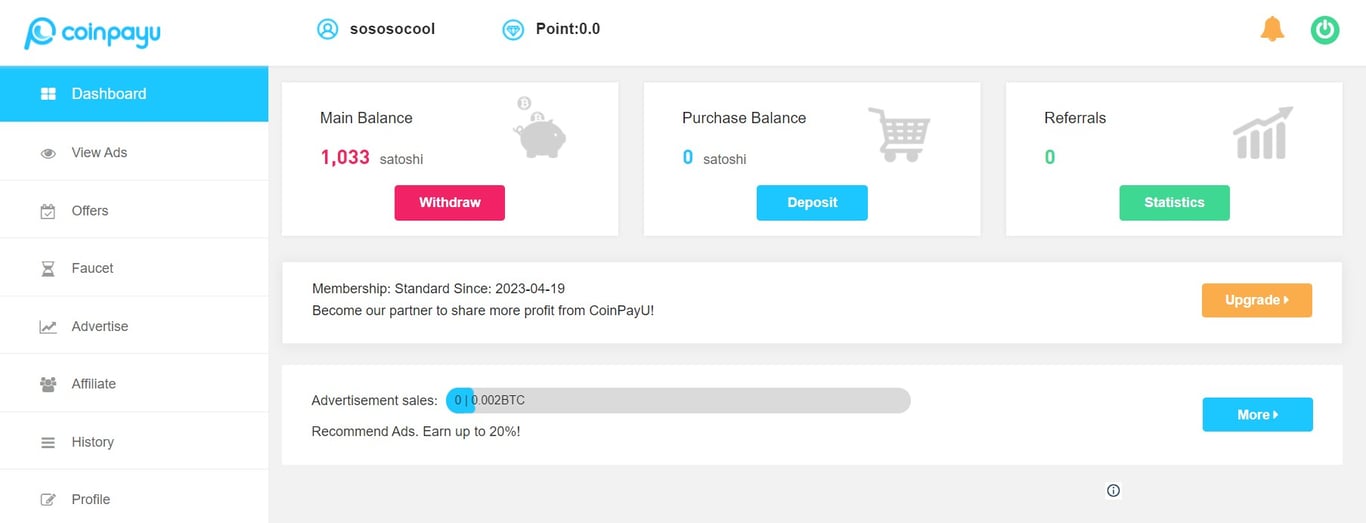Select Faucet from the sidebar menu
Image resolution: width=1366 pixels, height=523 pixels.
[134, 268]
